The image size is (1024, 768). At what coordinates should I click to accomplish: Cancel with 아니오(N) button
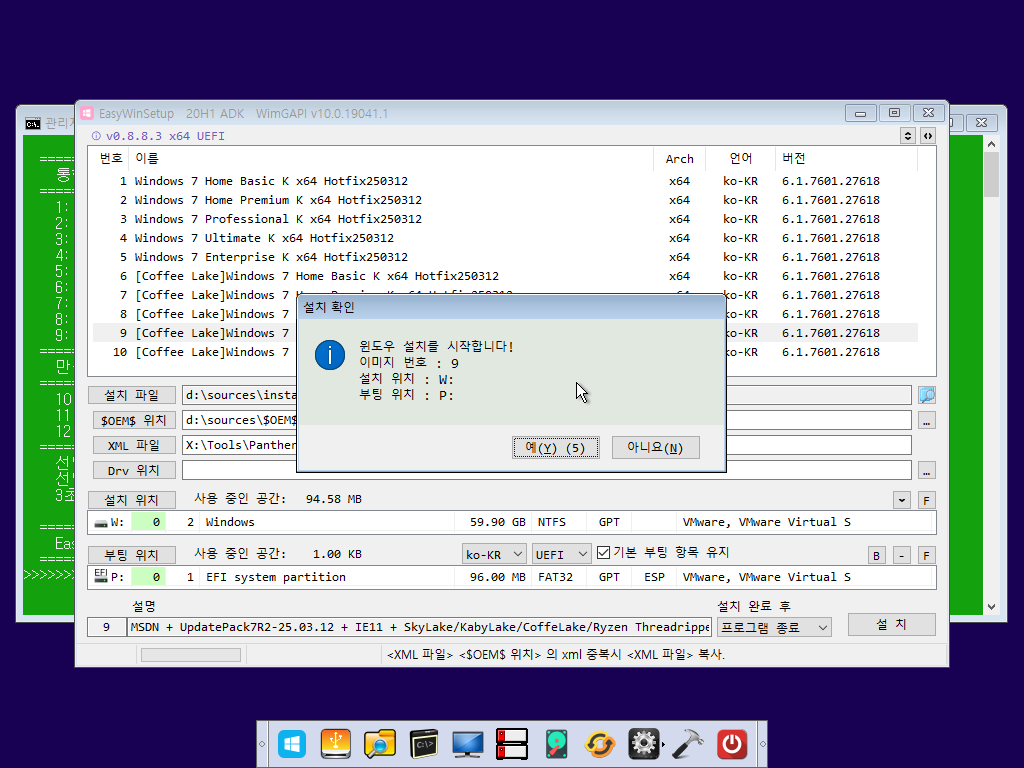pos(655,448)
